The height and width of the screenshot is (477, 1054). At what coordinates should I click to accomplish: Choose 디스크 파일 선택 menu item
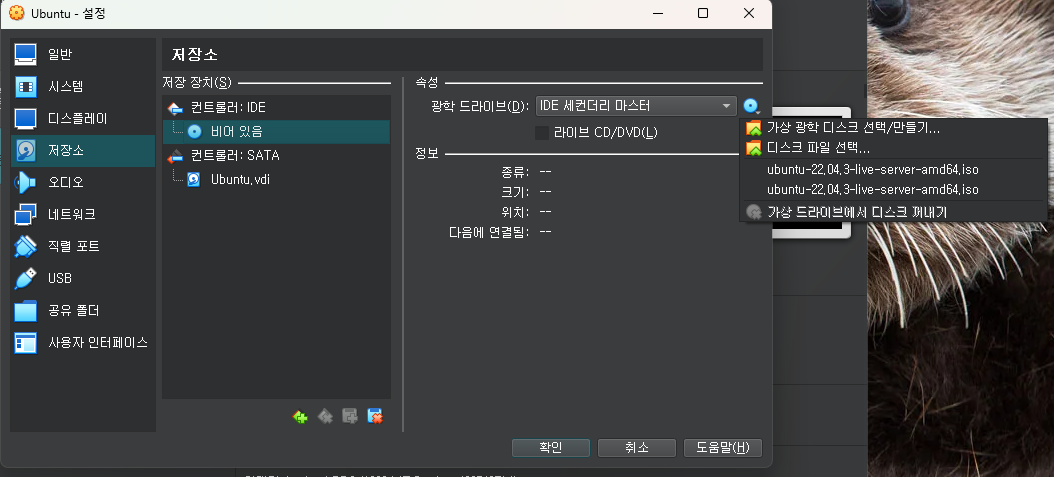[893, 147]
